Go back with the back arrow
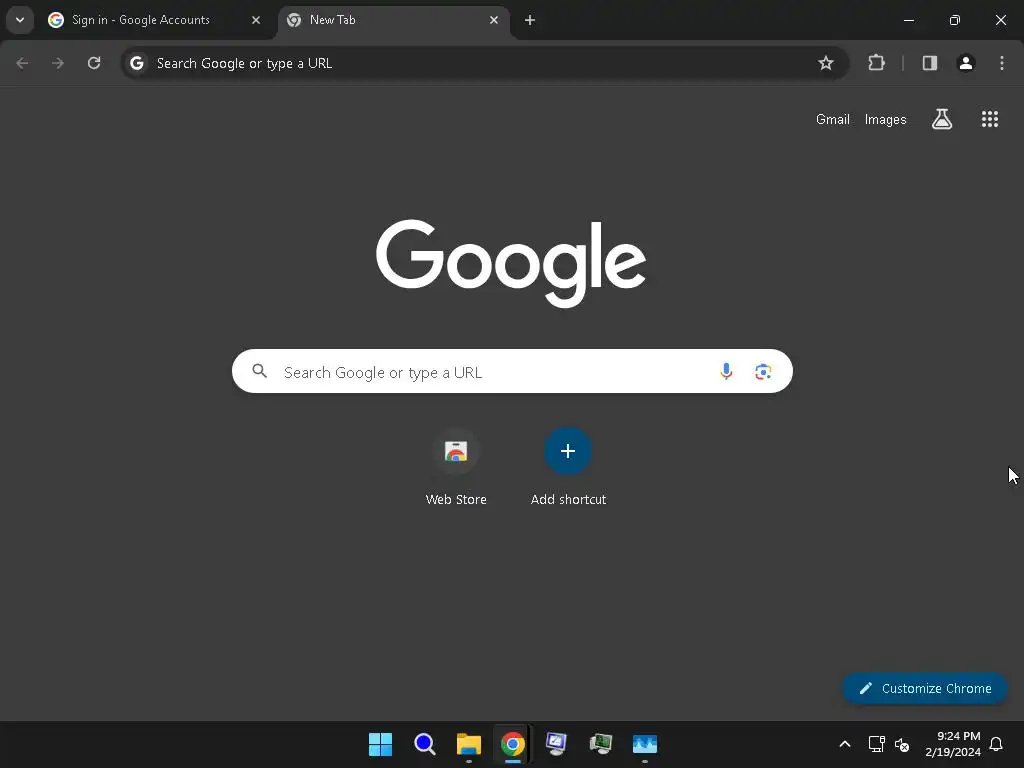The width and height of the screenshot is (1024, 768). tap(22, 63)
